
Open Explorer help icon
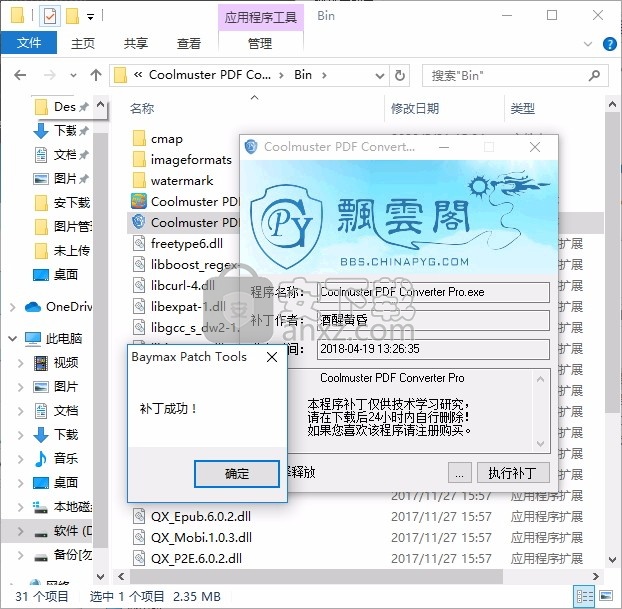point(609,44)
